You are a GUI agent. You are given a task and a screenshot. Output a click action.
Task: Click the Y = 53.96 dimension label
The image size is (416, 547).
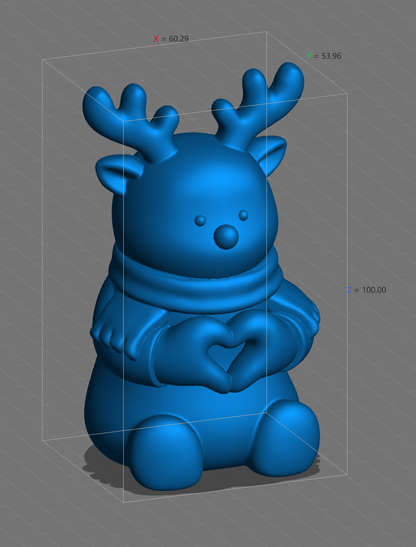pyautogui.click(x=324, y=56)
